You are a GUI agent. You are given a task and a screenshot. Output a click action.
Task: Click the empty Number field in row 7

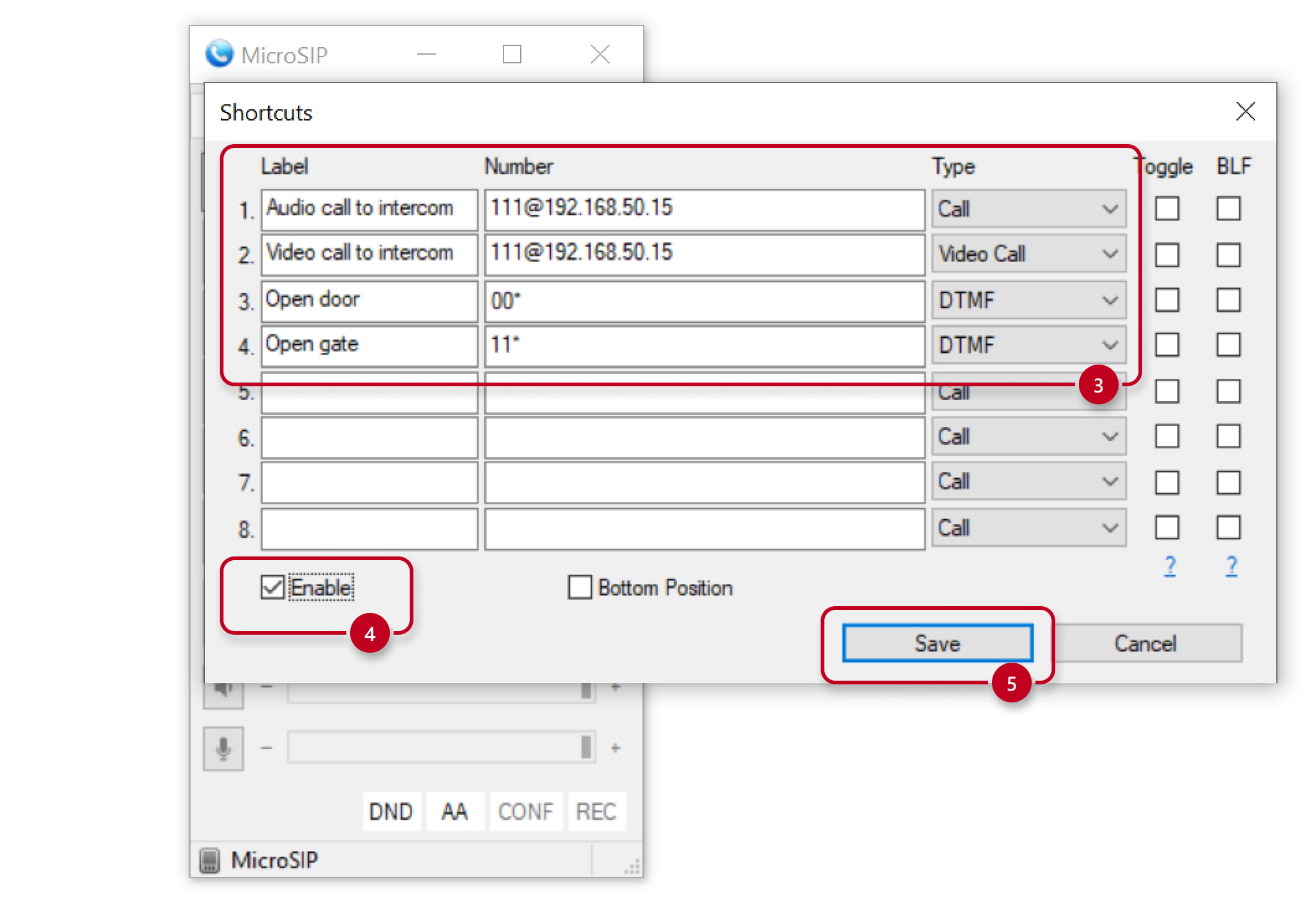point(705,483)
